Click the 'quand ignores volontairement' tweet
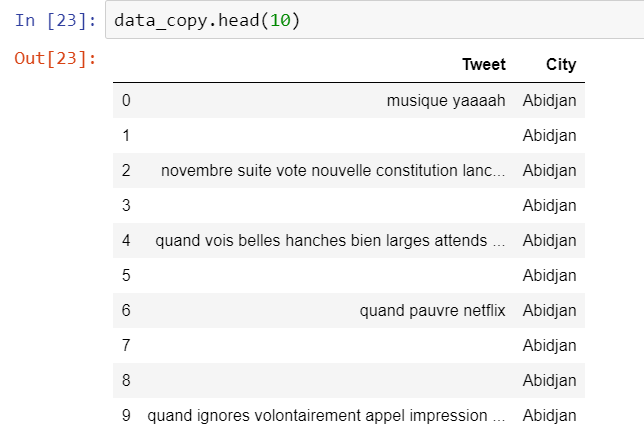Screen dimensions: 644x440 326,415
